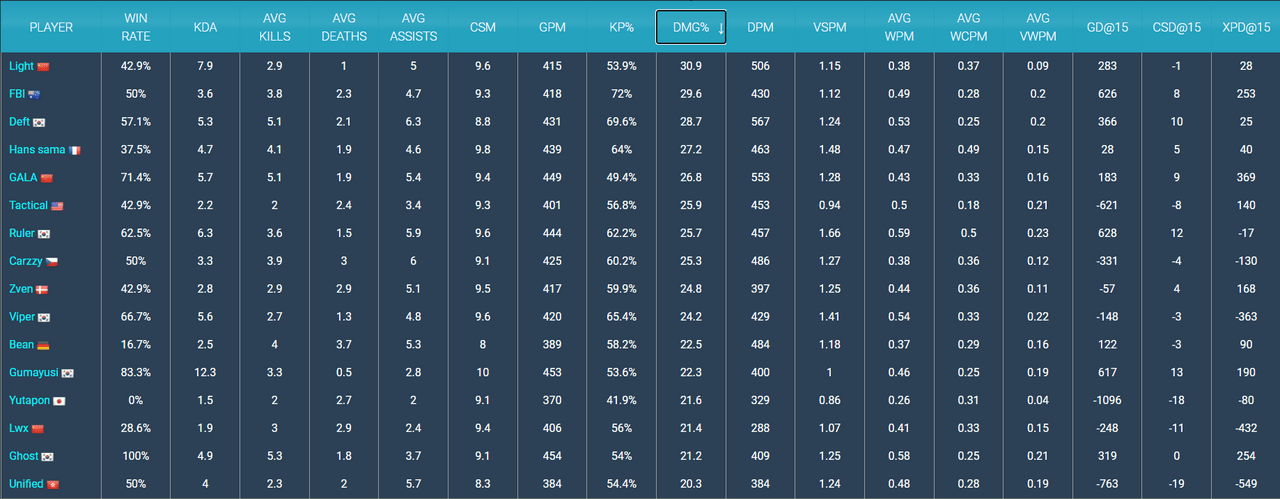Click the China flag beside Light
The width and height of the screenshot is (1280, 499).
tap(43, 66)
